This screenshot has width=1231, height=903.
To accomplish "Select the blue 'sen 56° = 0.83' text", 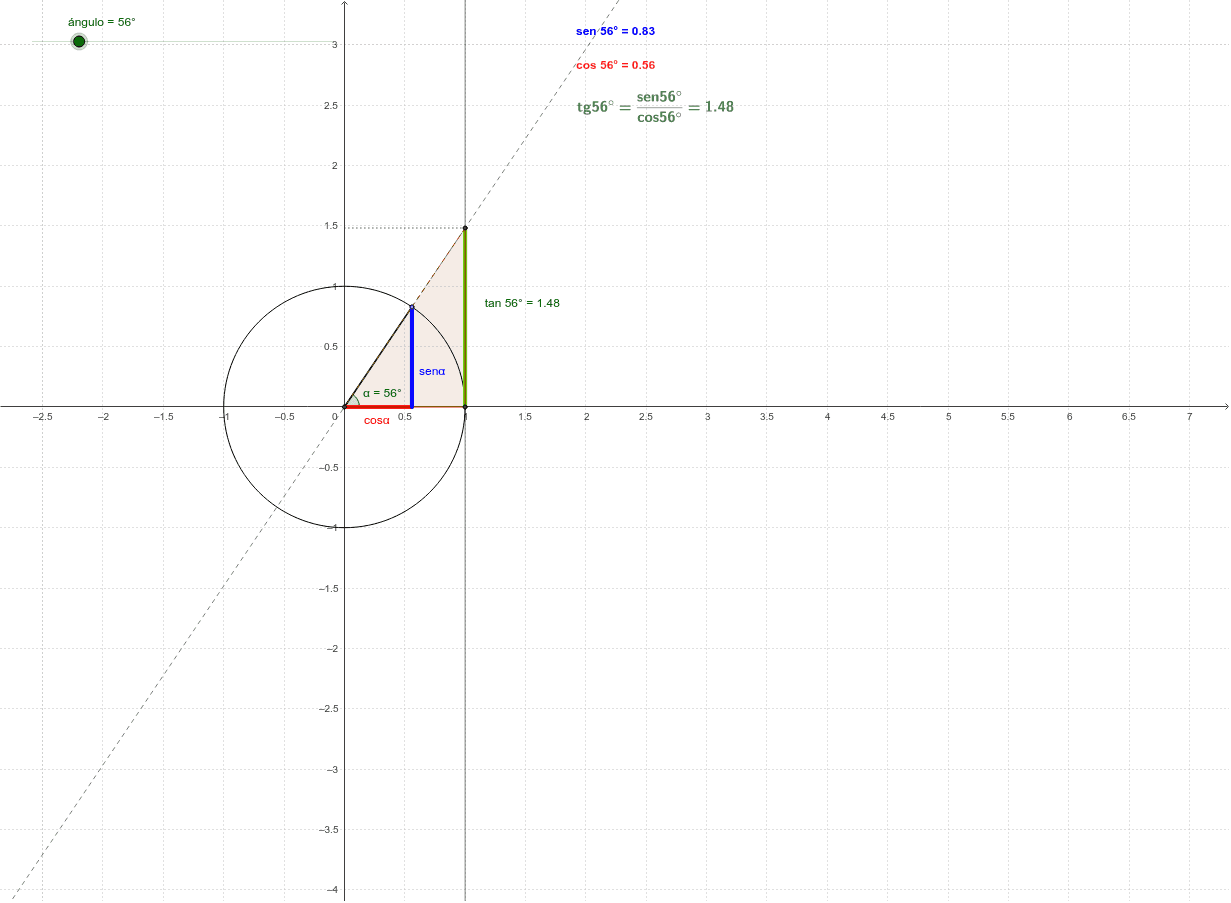I will [615, 31].
